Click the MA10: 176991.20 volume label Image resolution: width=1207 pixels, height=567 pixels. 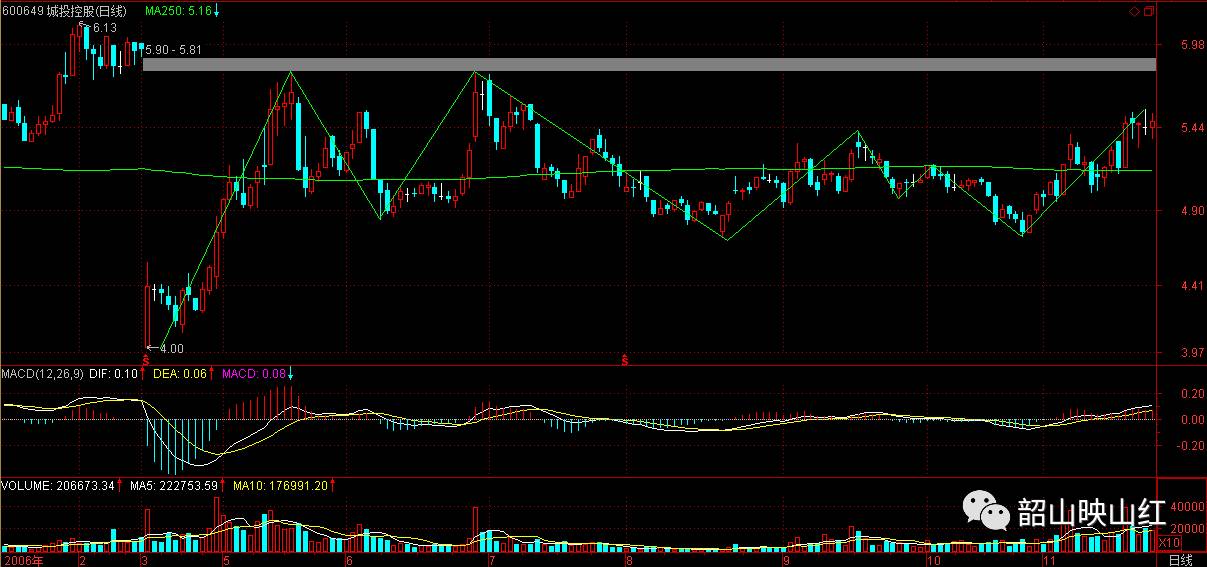[279, 486]
